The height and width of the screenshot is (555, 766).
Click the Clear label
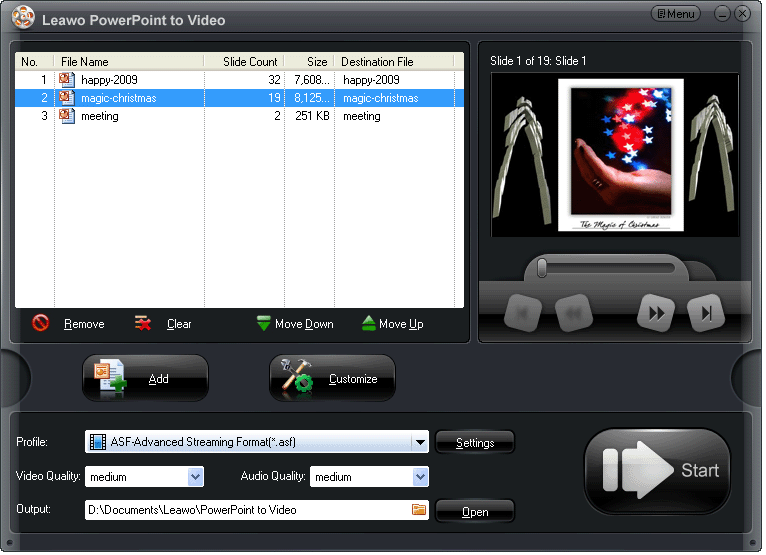coord(179,324)
